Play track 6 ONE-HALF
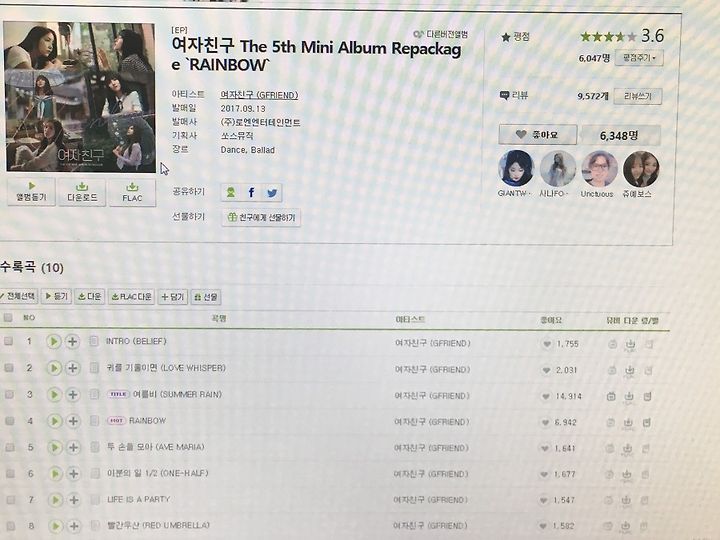 tap(55, 473)
